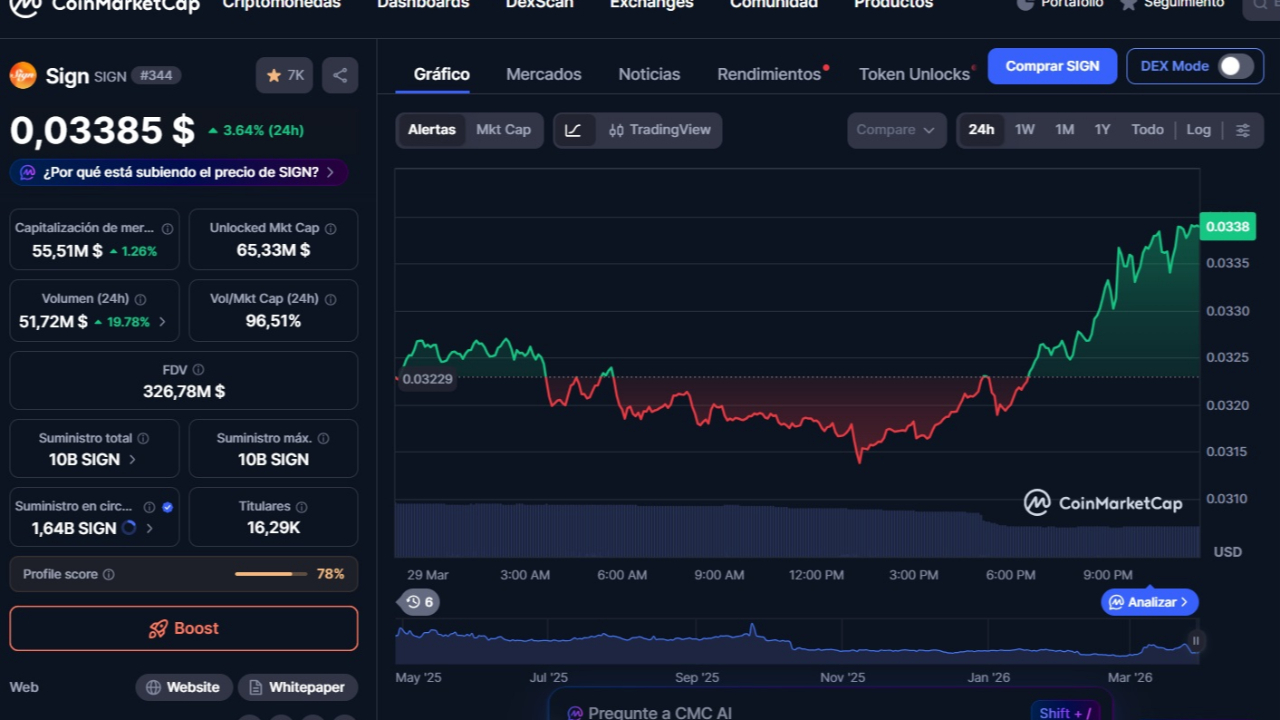Expand Volumen (24h) details arrow
Image resolution: width=1280 pixels, height=720 pixels.
pyautogui.click(x=162, y=322)
